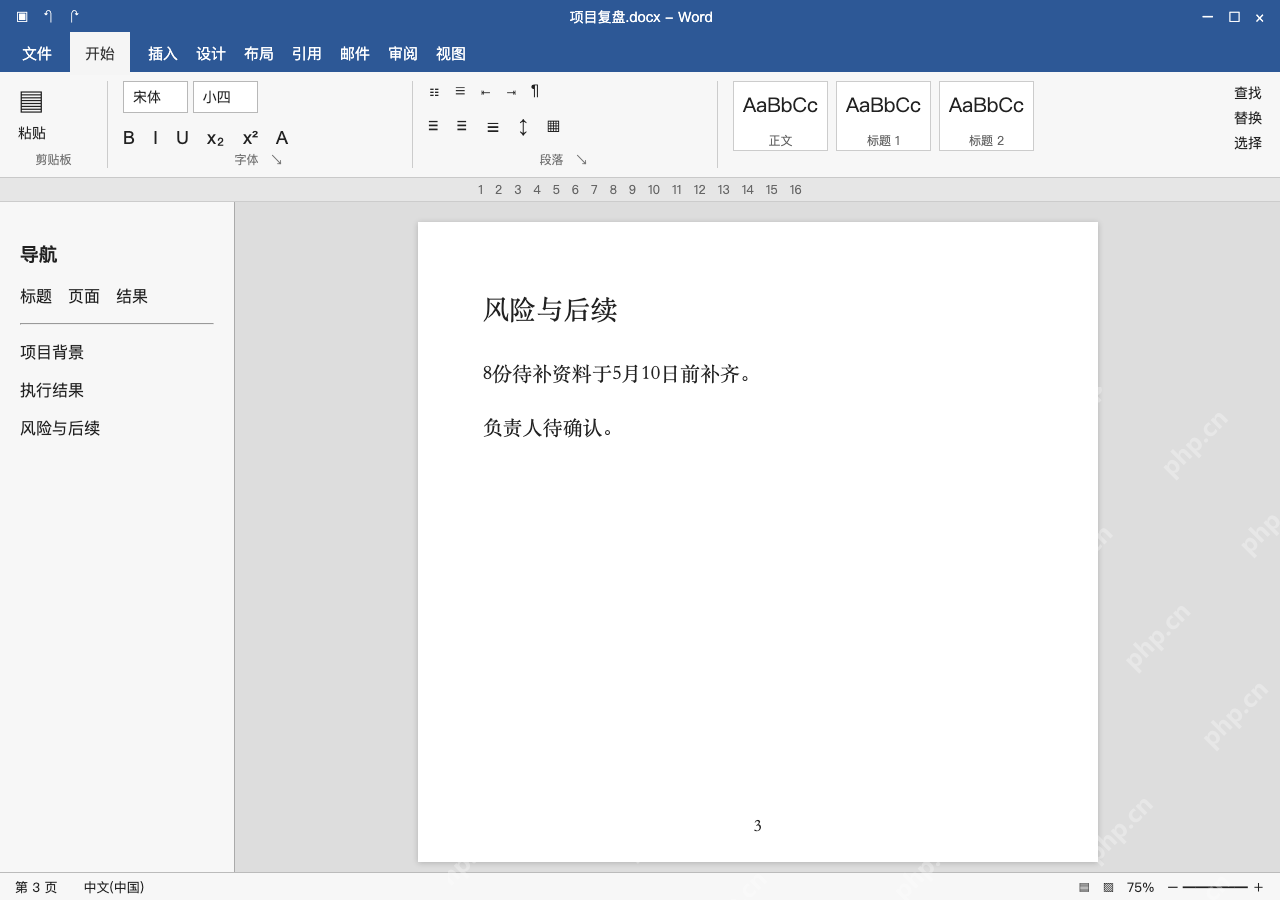Click the zoom in plus button

pos(1258,887)
